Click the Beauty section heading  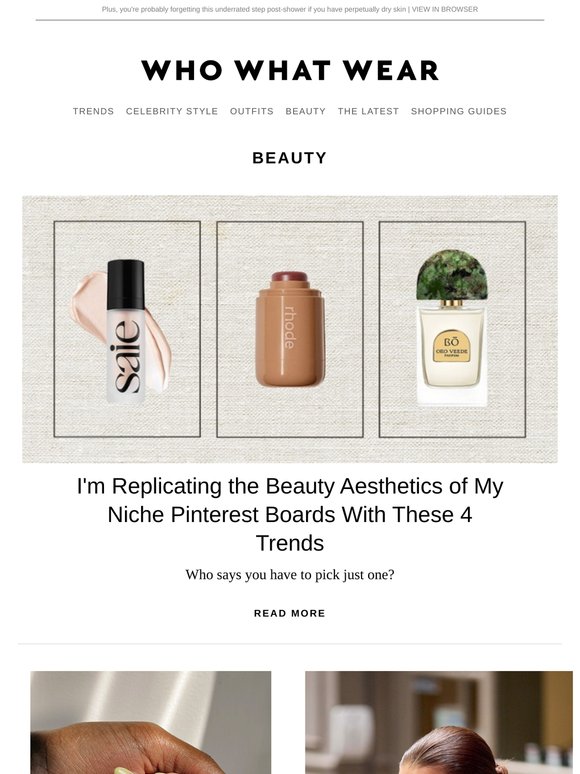pos(290,158)
